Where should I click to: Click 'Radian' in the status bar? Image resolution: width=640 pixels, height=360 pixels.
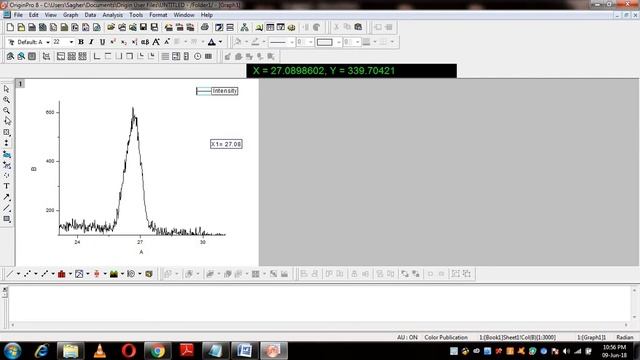tap(624, 337)
